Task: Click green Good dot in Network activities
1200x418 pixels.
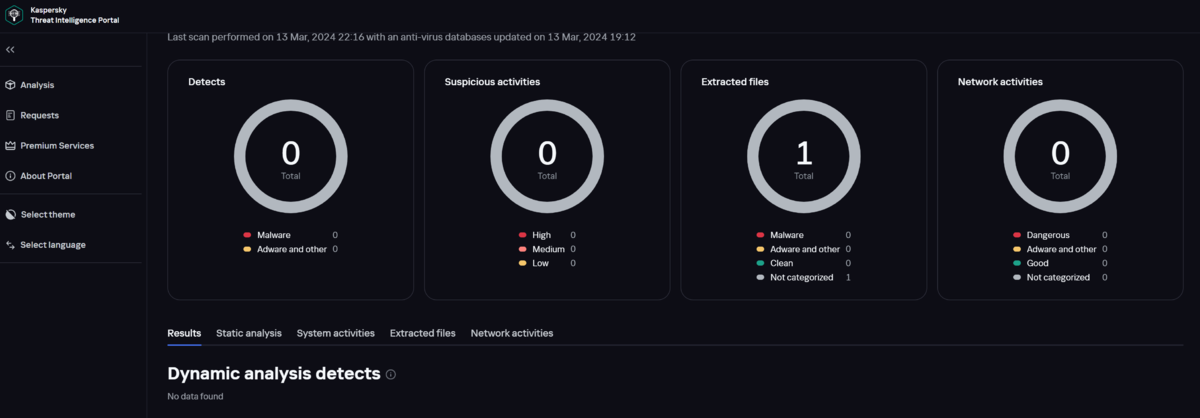Action: click(x=1017, y=263)
